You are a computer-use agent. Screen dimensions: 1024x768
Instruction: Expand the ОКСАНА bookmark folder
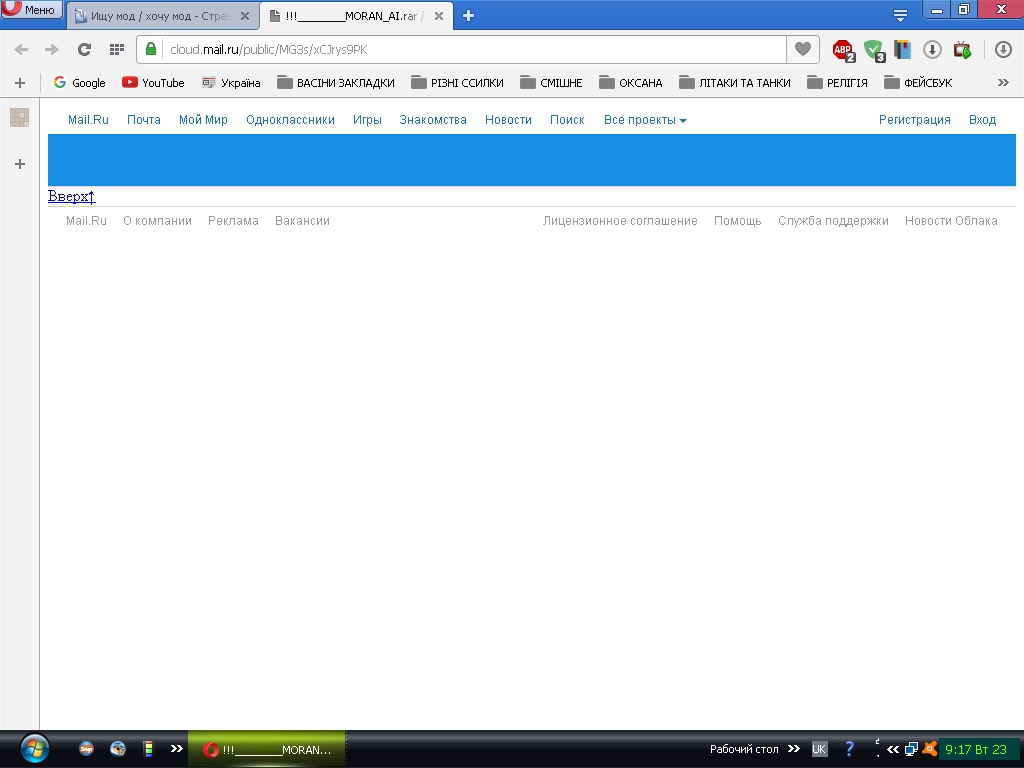(x=631, y=83)
